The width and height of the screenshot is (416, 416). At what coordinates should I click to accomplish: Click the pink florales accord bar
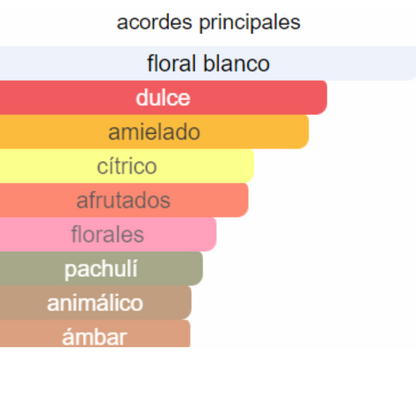108,234
